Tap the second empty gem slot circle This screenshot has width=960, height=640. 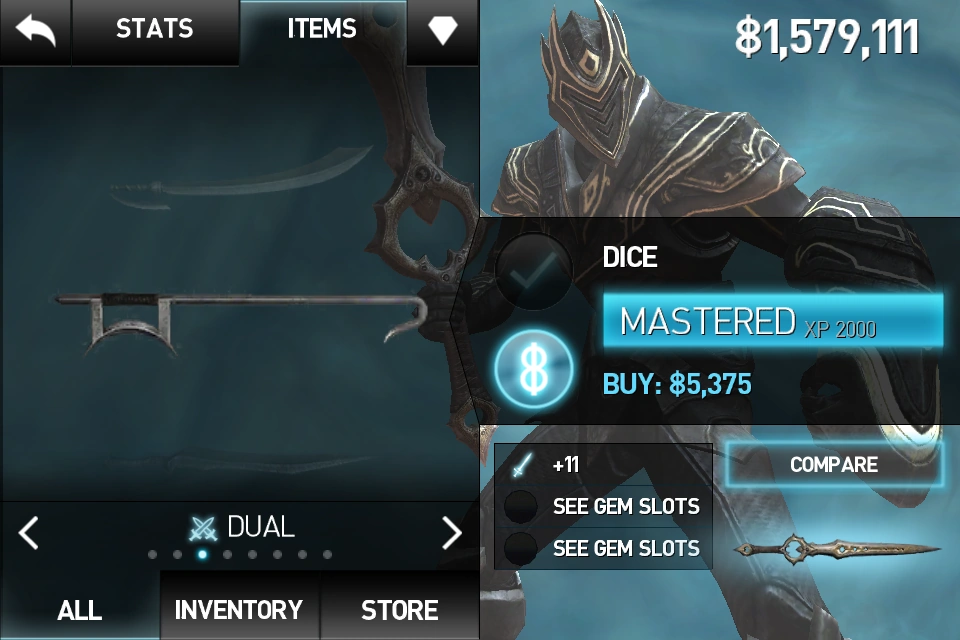click(521, 548)
